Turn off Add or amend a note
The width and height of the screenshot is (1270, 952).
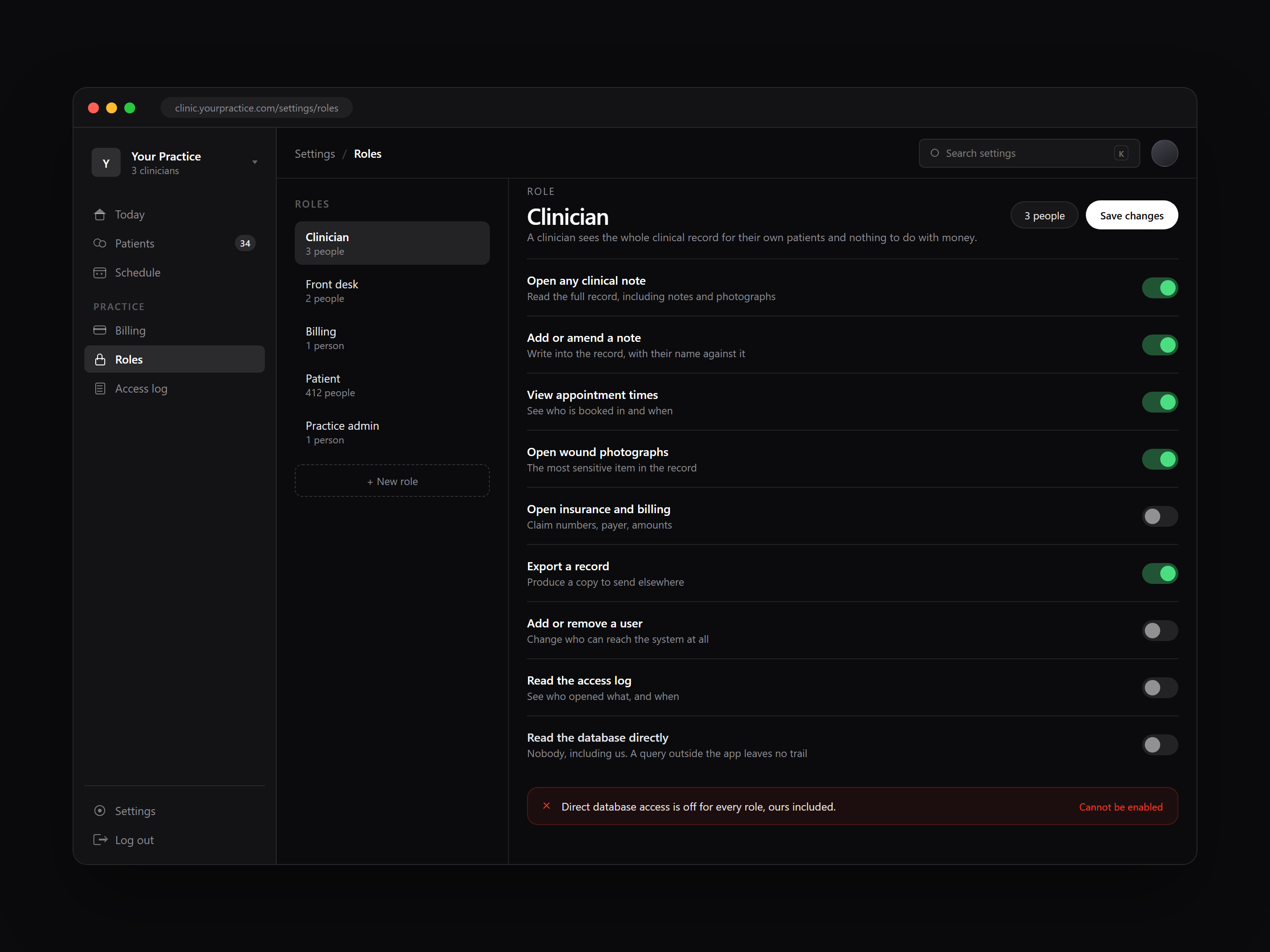coord(1160,345)
